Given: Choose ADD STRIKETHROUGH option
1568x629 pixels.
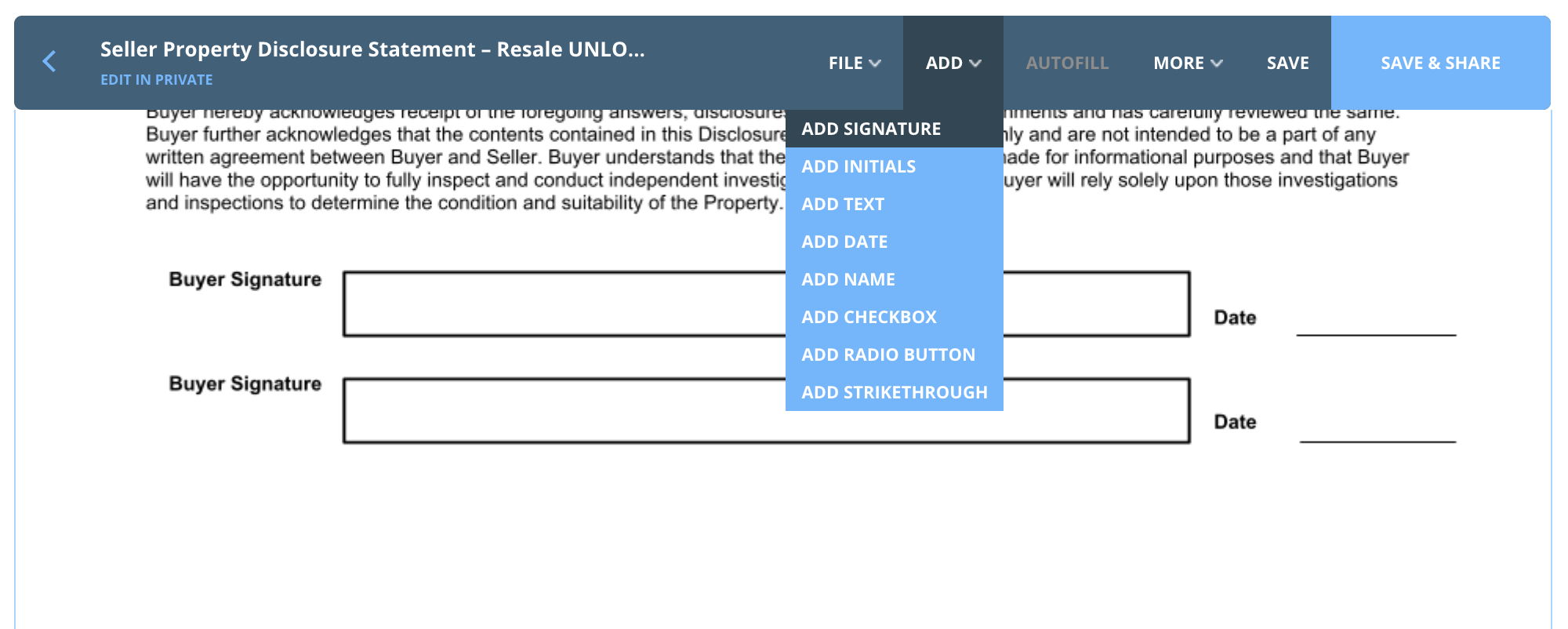Looking at the screenshot, I should point(894,392).
